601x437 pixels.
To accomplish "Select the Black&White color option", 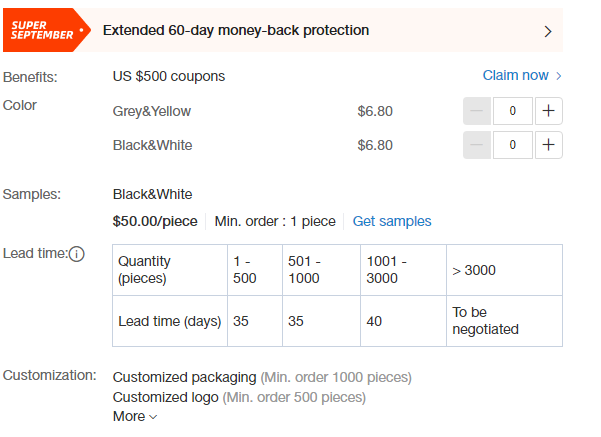I will click(153, 145).
